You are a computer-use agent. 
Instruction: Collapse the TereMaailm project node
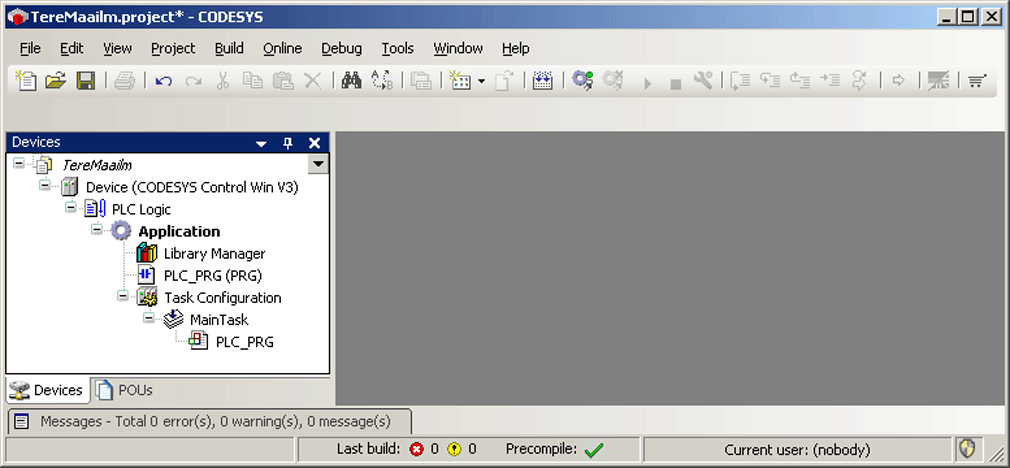click(19, 164)
